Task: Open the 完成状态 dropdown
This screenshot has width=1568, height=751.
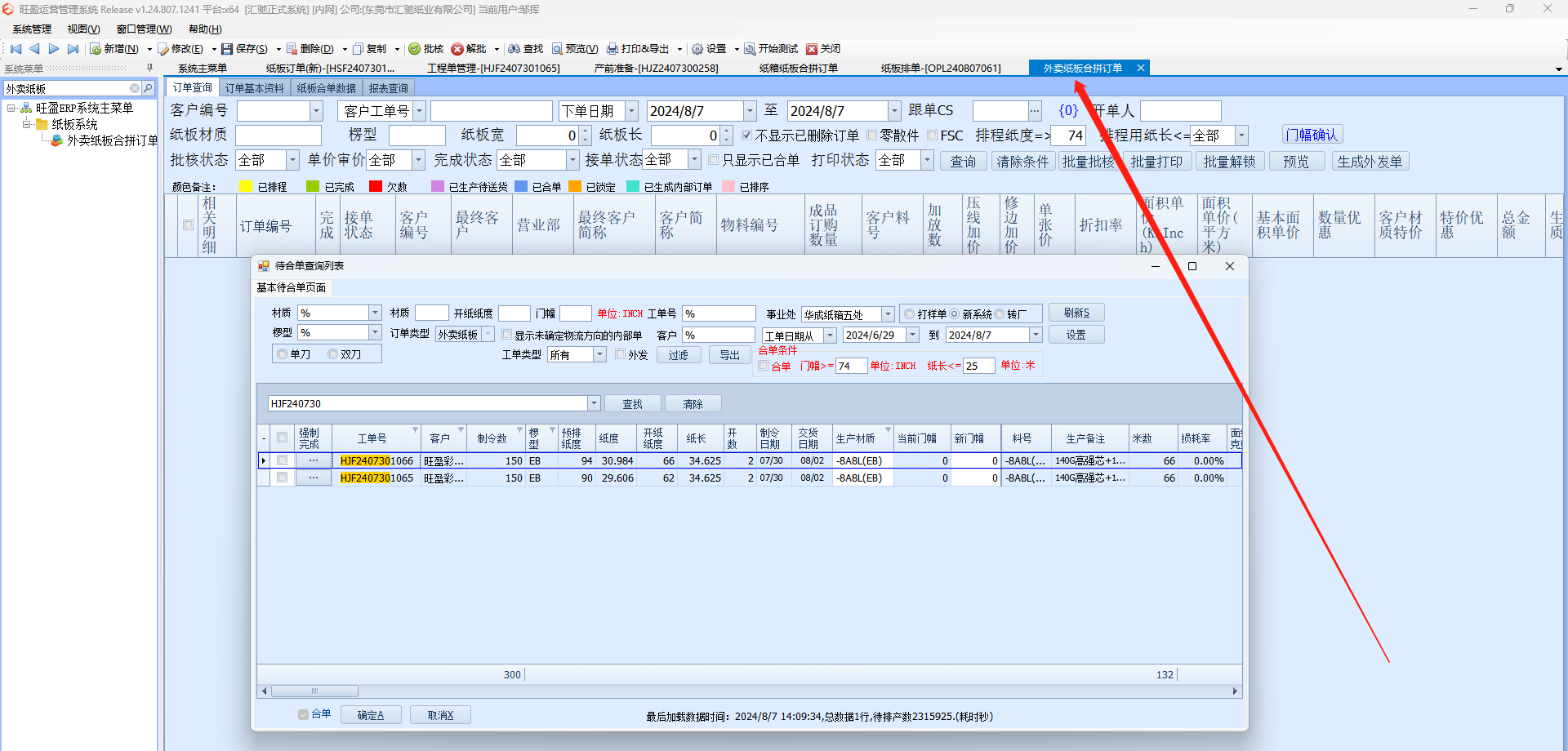Action: coord(572,160)
